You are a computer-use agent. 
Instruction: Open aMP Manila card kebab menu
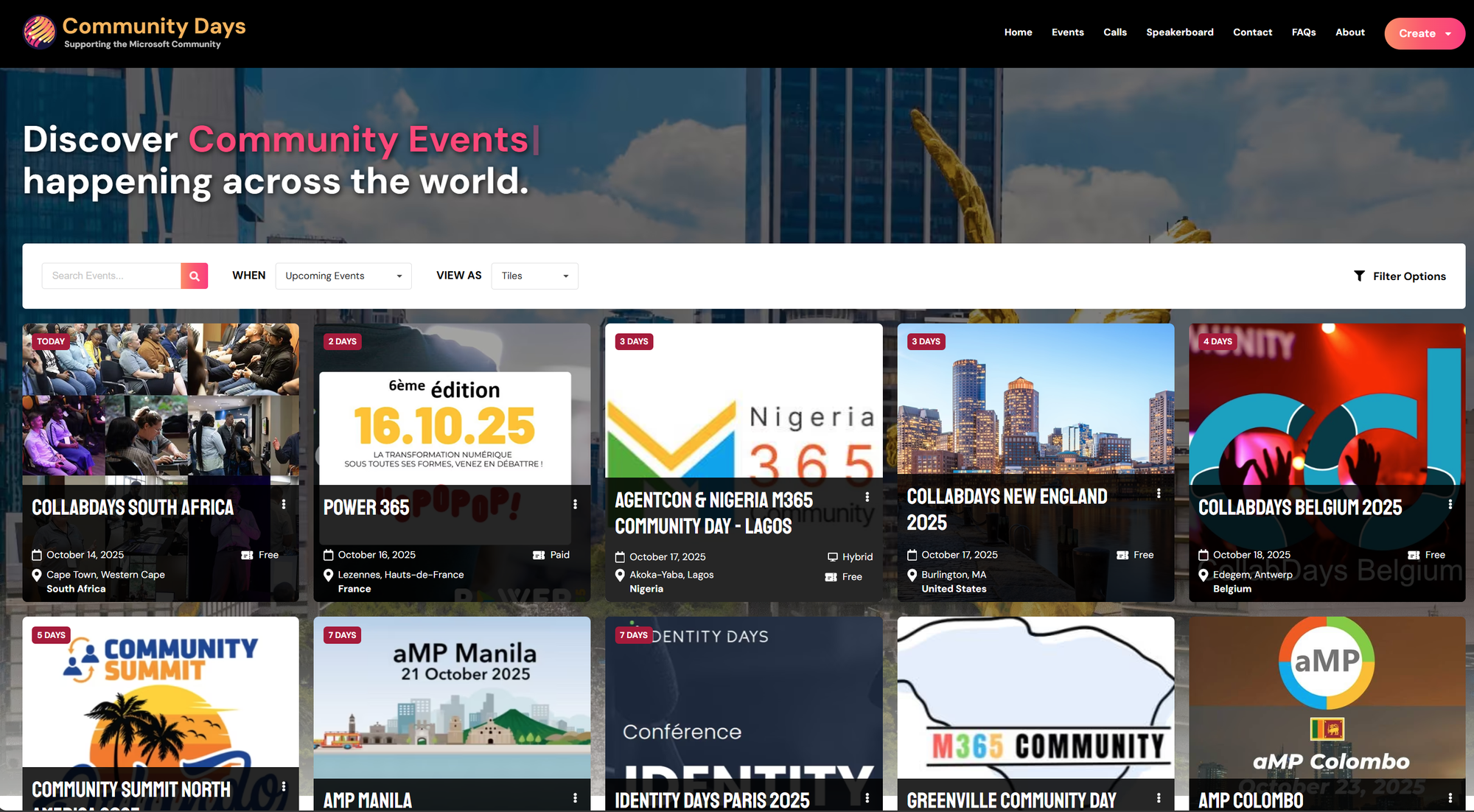click(x=575, y=798)
